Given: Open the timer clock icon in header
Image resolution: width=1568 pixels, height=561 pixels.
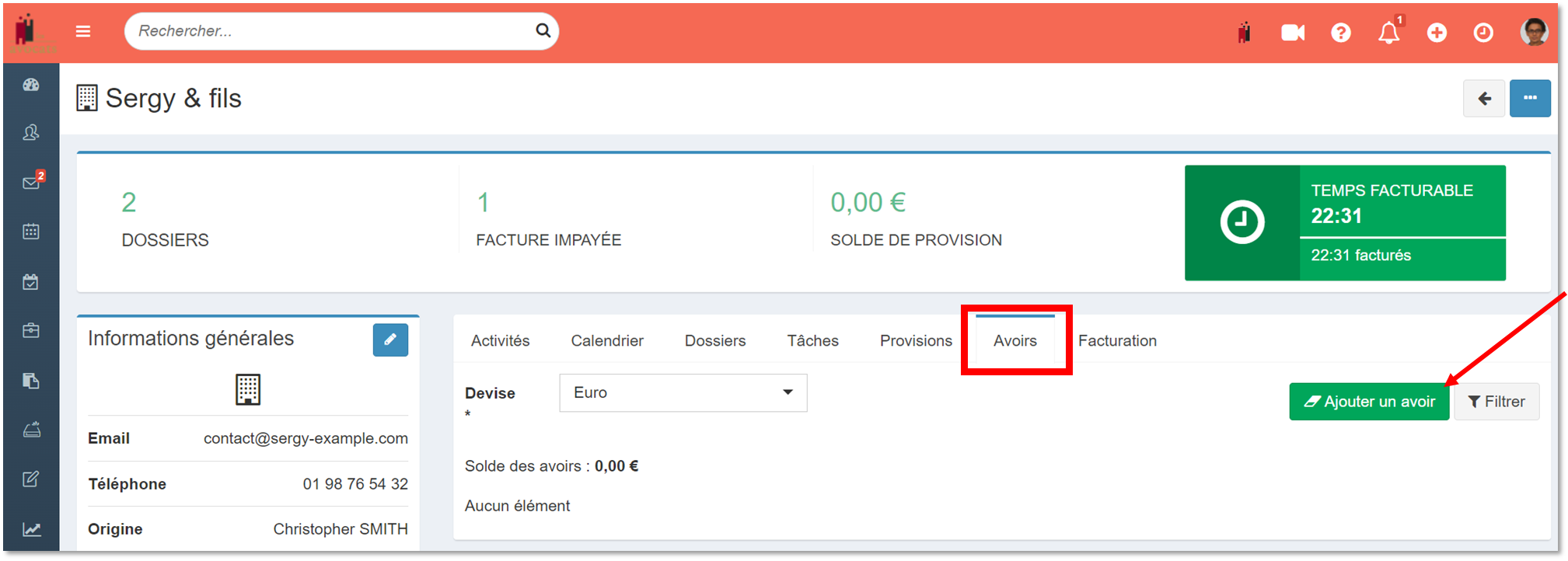Looking at the screenshot, I should coord(1482,33).
